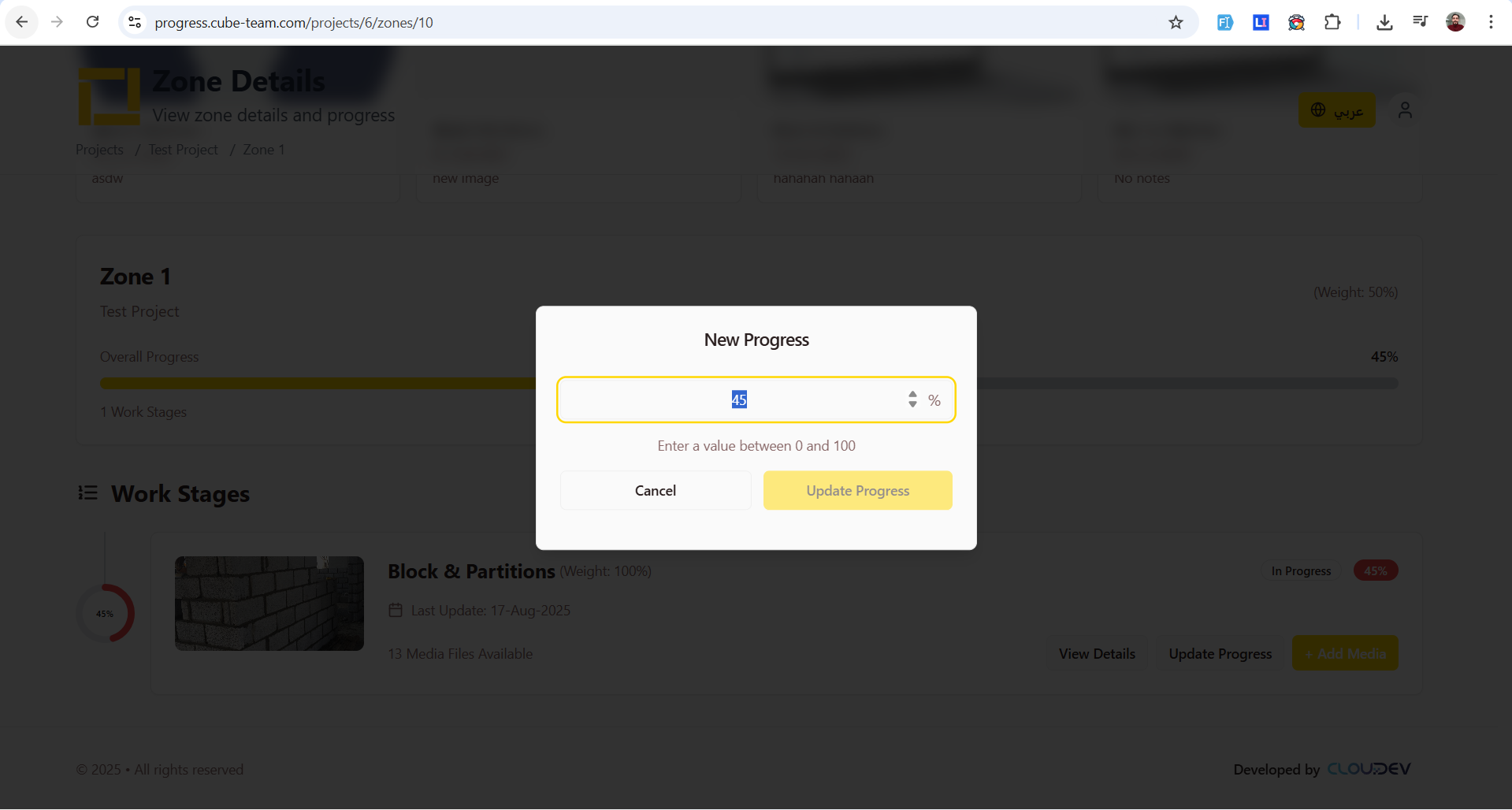
Task: Click the Chrome profile avatar
Action: coord(1455,22)
